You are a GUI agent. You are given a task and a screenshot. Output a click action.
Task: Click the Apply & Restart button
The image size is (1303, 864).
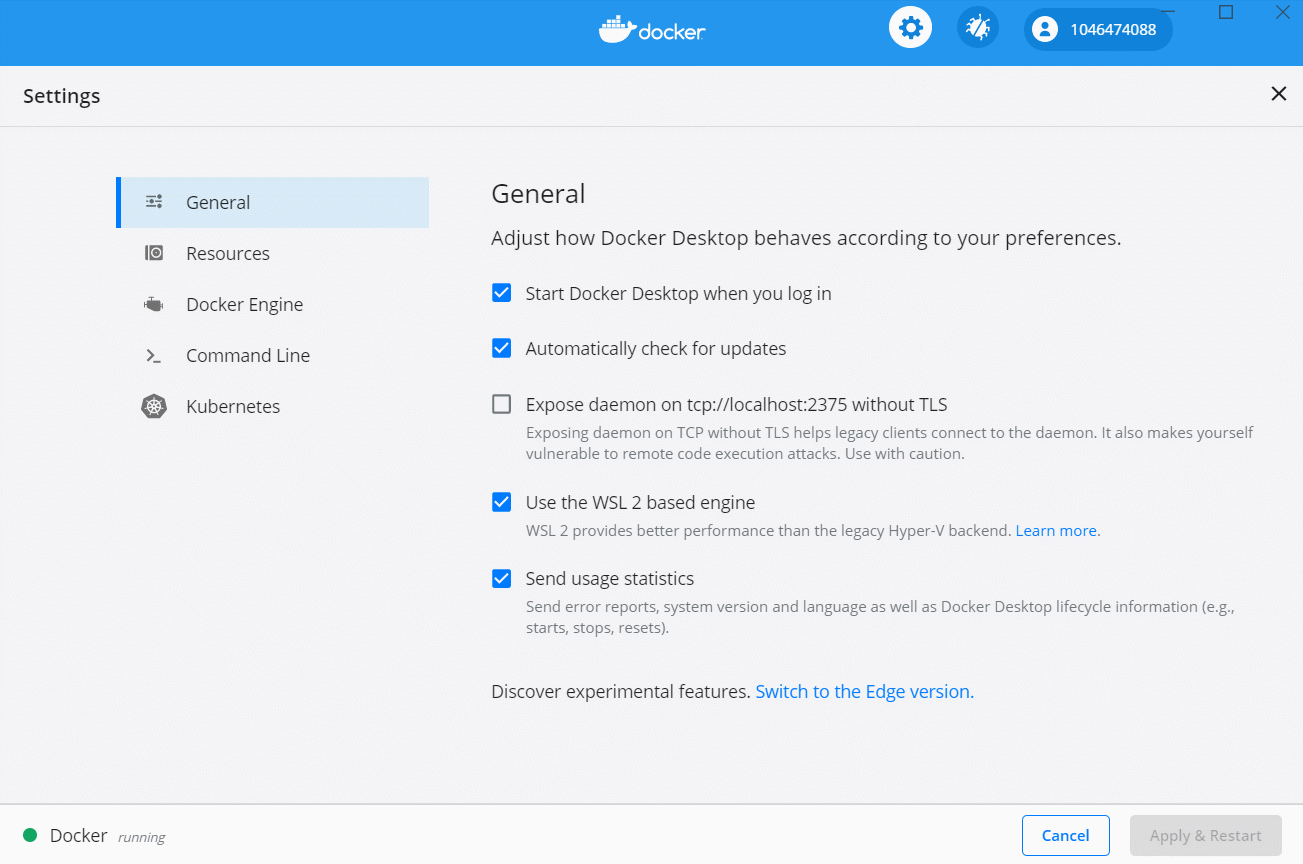coord(1205,835)
